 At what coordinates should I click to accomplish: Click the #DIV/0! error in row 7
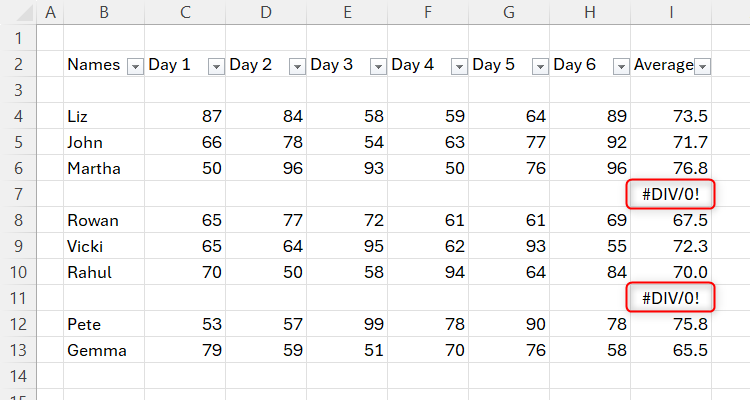[671, 194]
